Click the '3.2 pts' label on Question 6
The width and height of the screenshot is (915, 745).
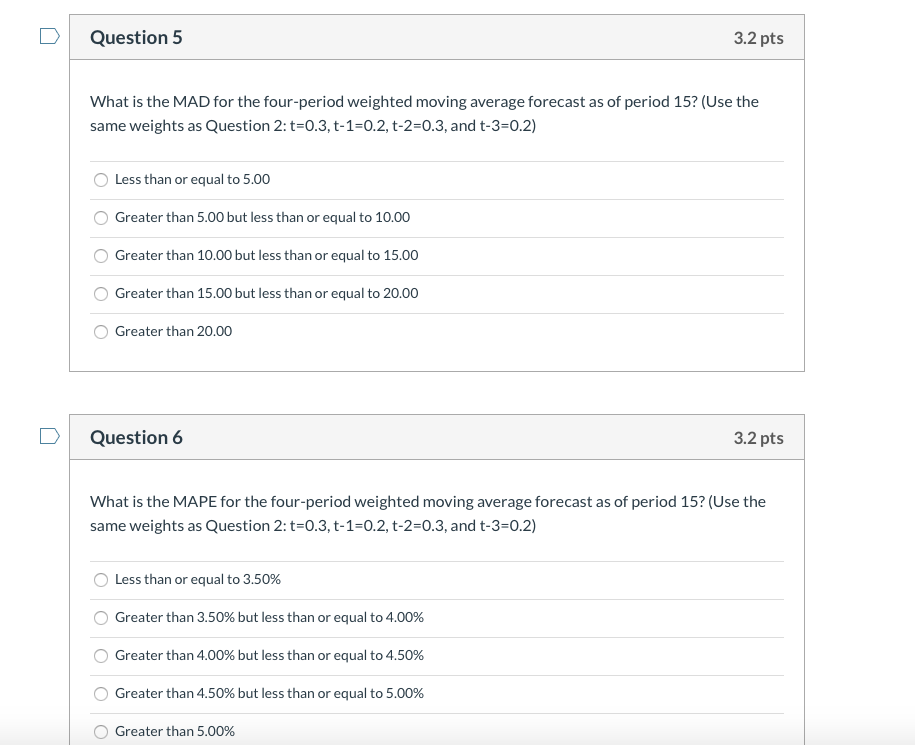(758, 437)
